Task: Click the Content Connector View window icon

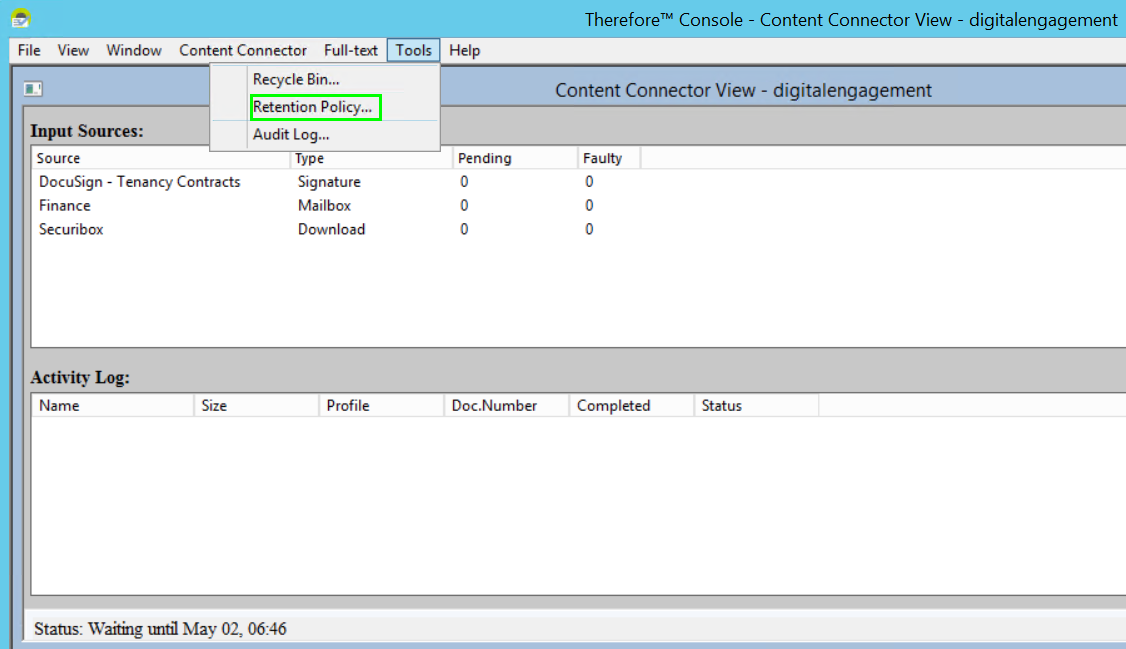Action: (32, 89)
